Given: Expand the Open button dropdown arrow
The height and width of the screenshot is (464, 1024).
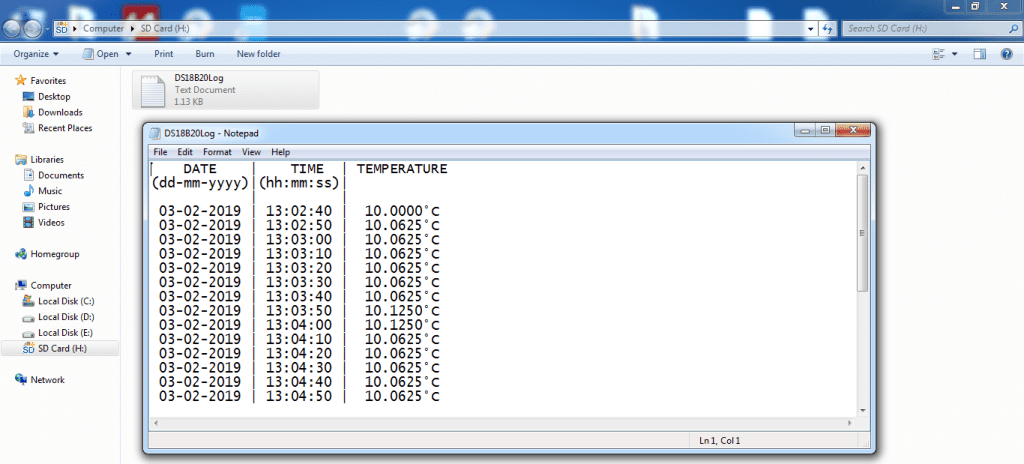Looking at the screenshot, I should [x=128, y=54].
